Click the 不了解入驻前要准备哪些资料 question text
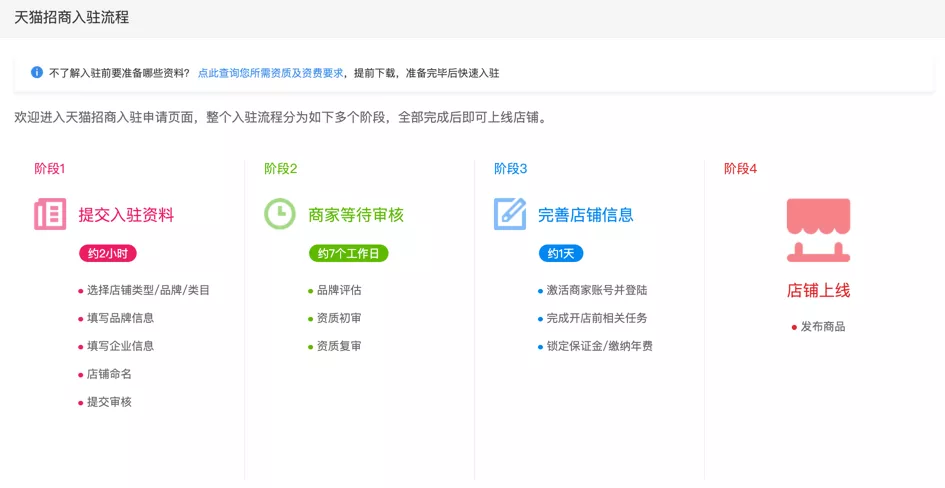The width and height of the screenshot is (945, 488). [119, 74]
